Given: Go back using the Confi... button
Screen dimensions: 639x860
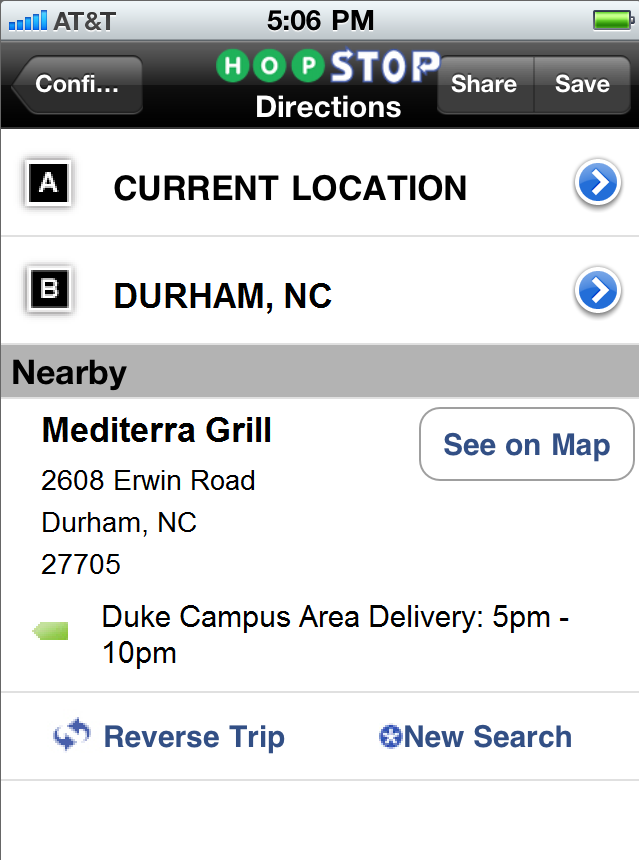Looking at the screenshot, I should click(77, 85).
